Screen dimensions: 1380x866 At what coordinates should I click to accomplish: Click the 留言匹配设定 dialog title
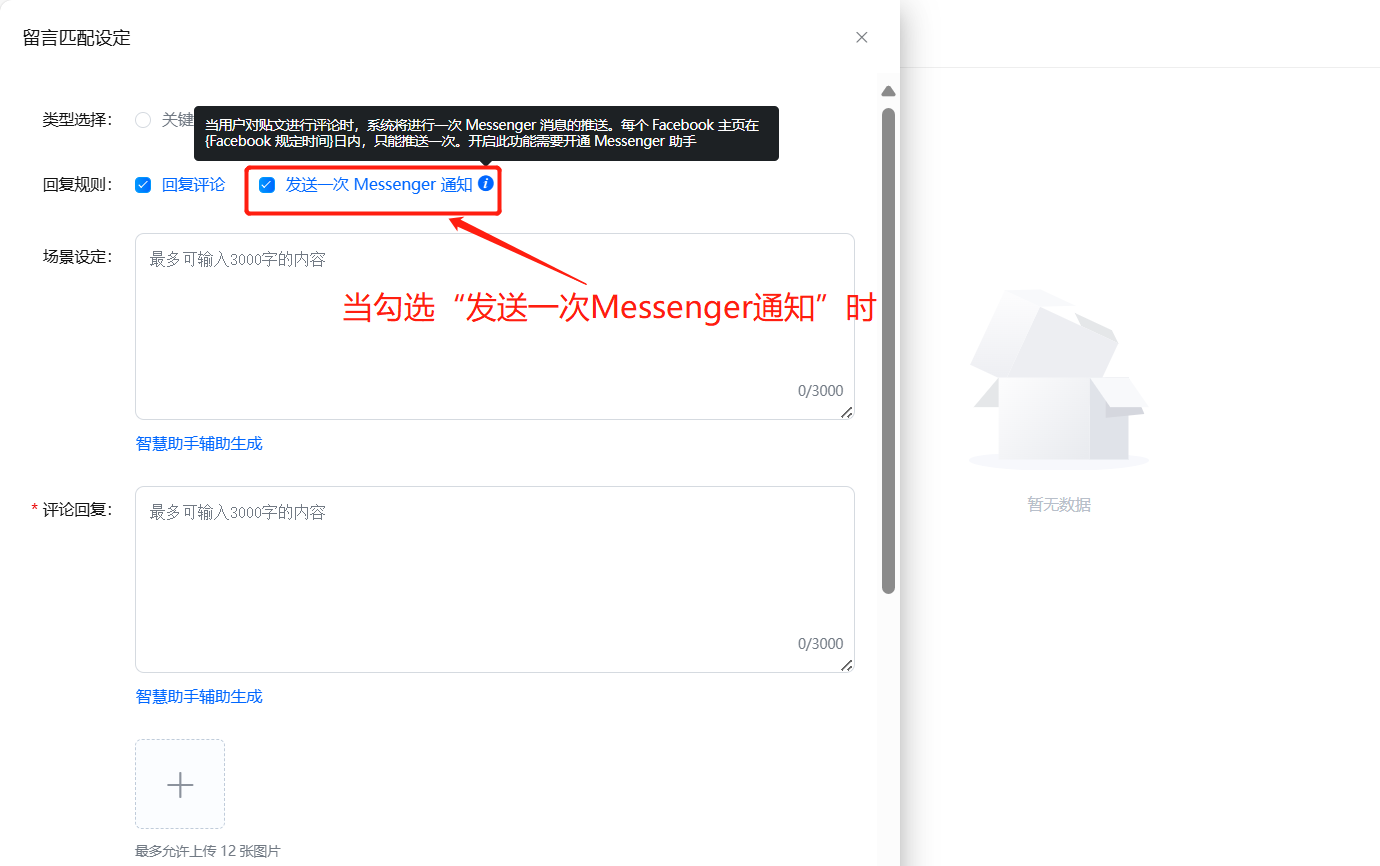[x=77, y=38]
